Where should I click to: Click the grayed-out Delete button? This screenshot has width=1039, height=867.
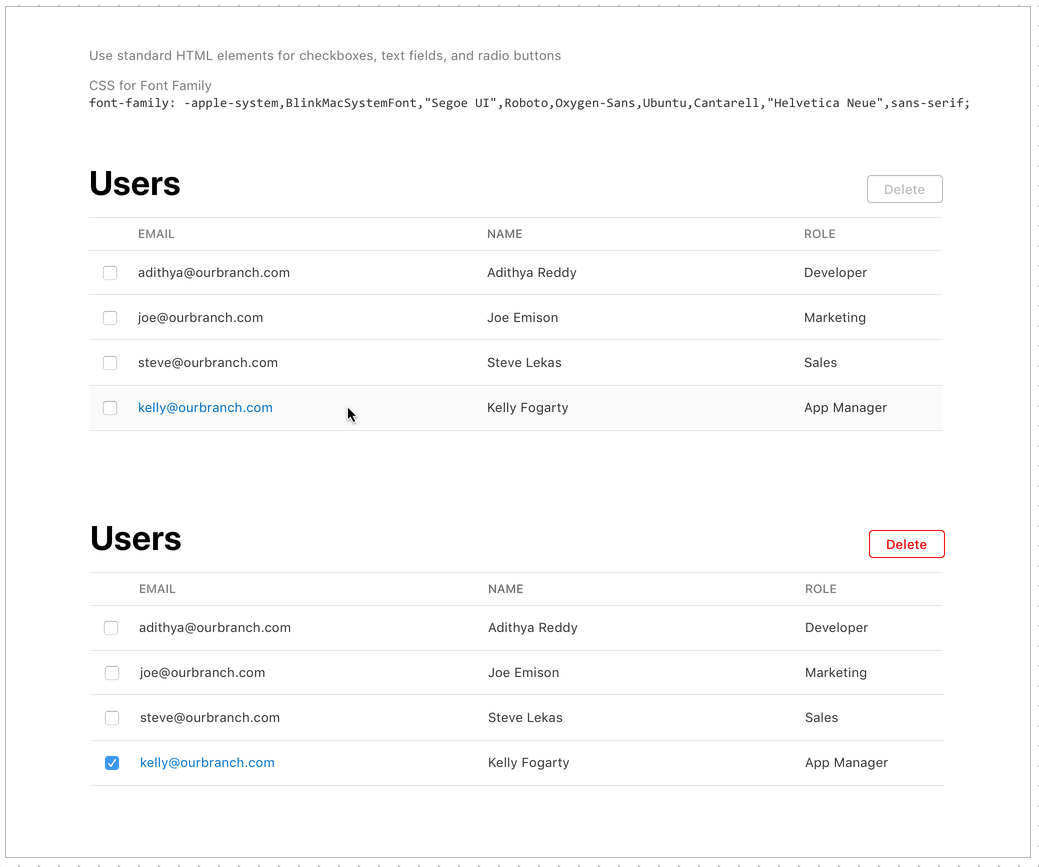point(904,189)
